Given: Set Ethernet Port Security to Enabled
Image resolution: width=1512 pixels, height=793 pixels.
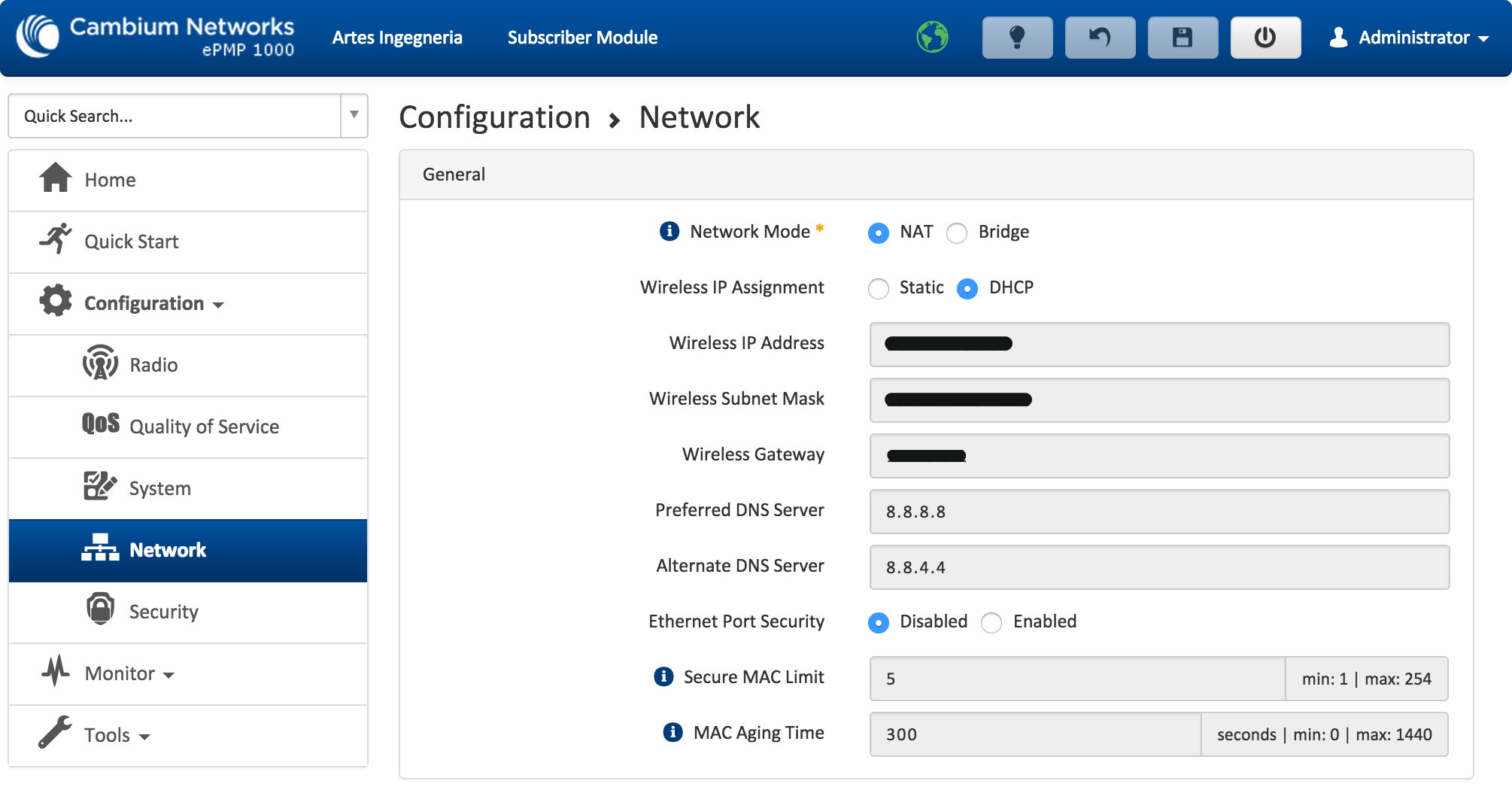Looking at the screenshot, I should (991, 623).
